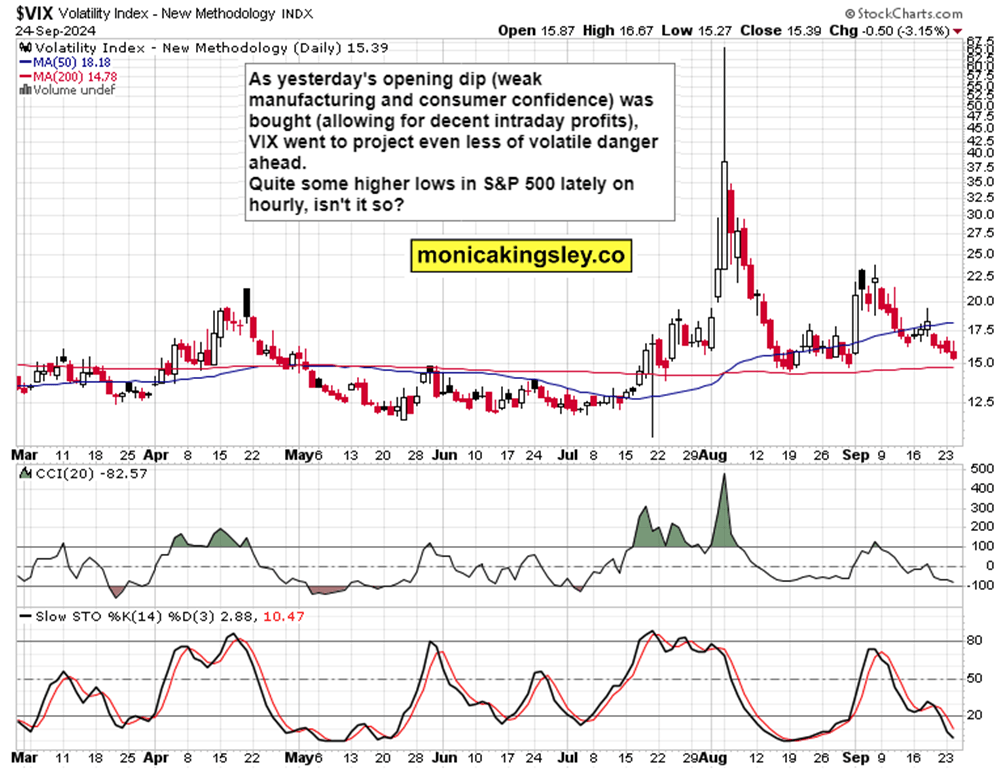Click the Aug label below the price chart
1004x773 pixels.
click(x=712, y=455)
